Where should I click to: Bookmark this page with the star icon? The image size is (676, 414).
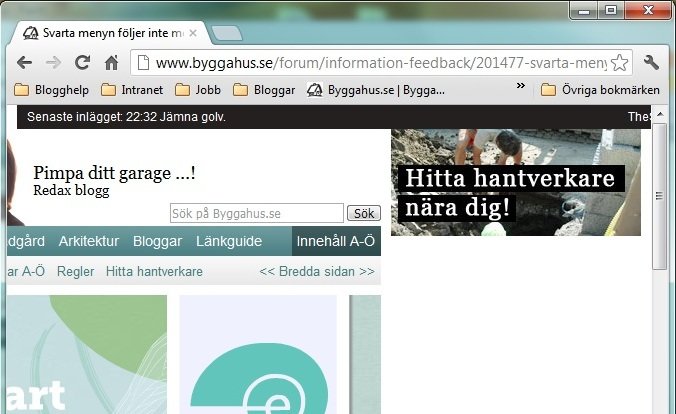[620, 63]
